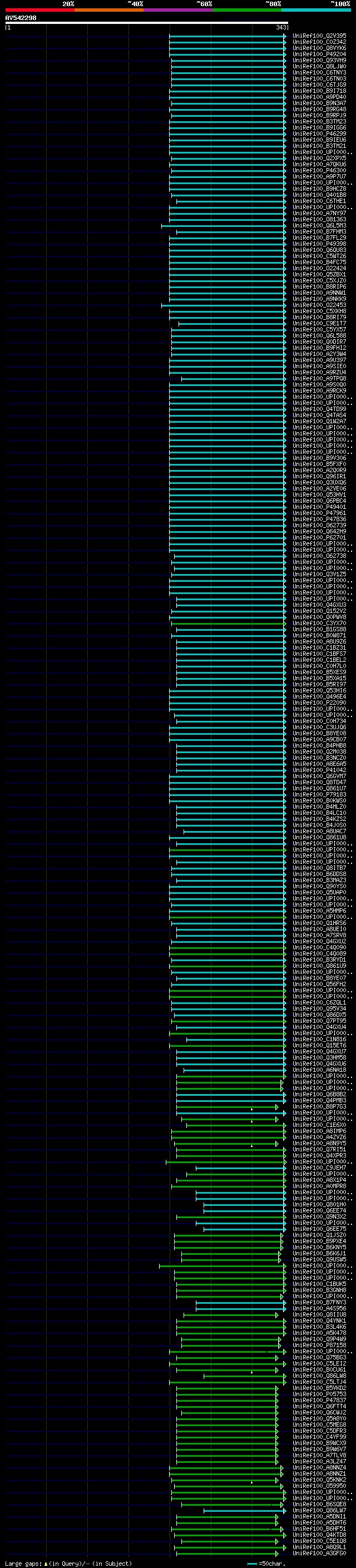
Task: Select hit label UniRef100_B5VKD2
Action: [319, 1388]
